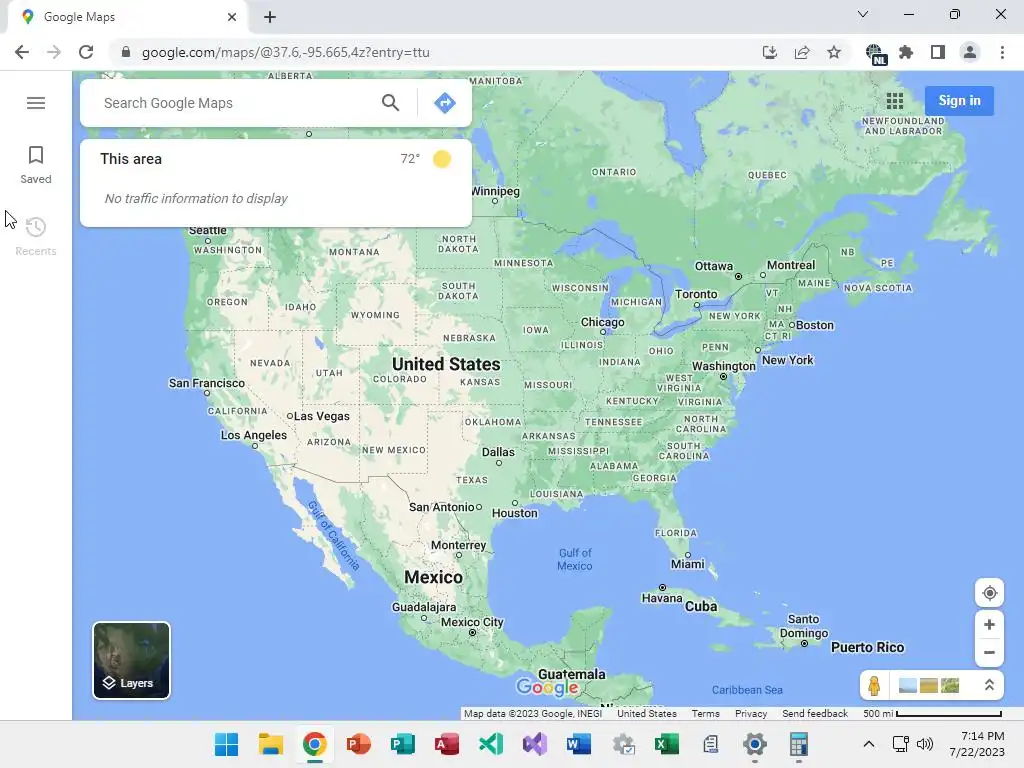Click the Sign in button
This screenshot has width=1024, height=768.
(959, 101)
